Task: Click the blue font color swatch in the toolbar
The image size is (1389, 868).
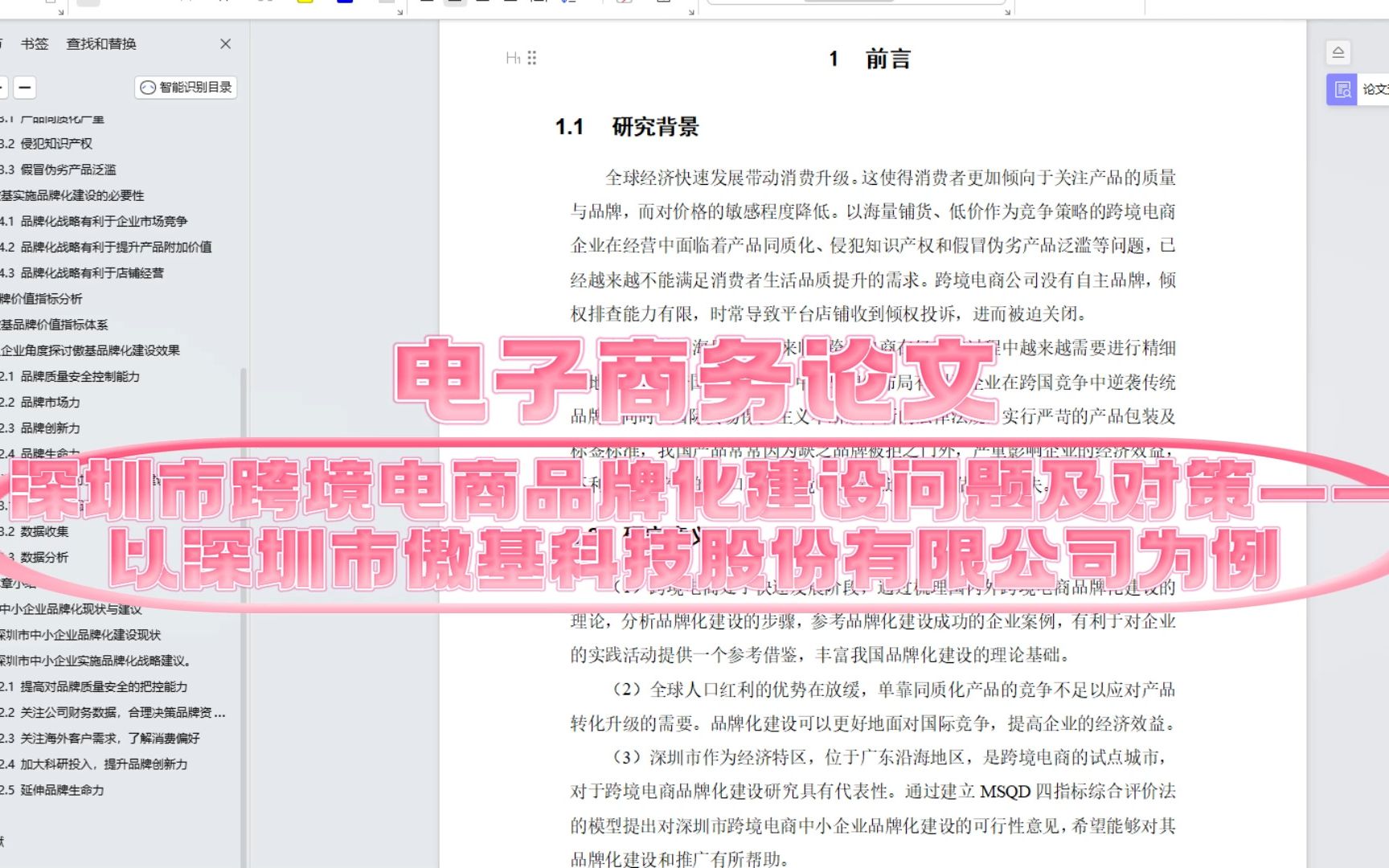Action: tap(344, 2)
